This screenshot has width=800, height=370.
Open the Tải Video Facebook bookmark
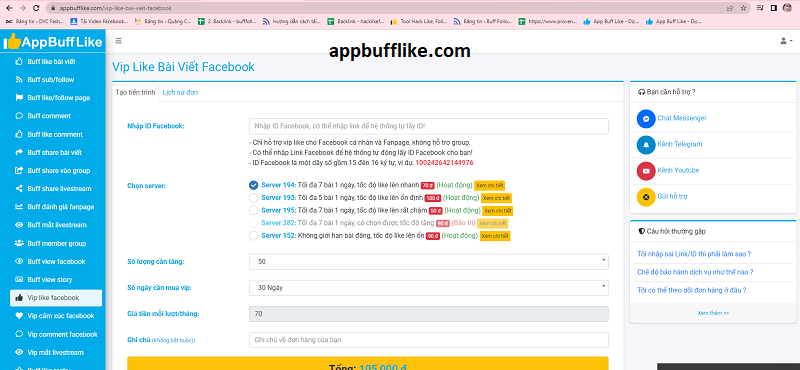[99, 22]
